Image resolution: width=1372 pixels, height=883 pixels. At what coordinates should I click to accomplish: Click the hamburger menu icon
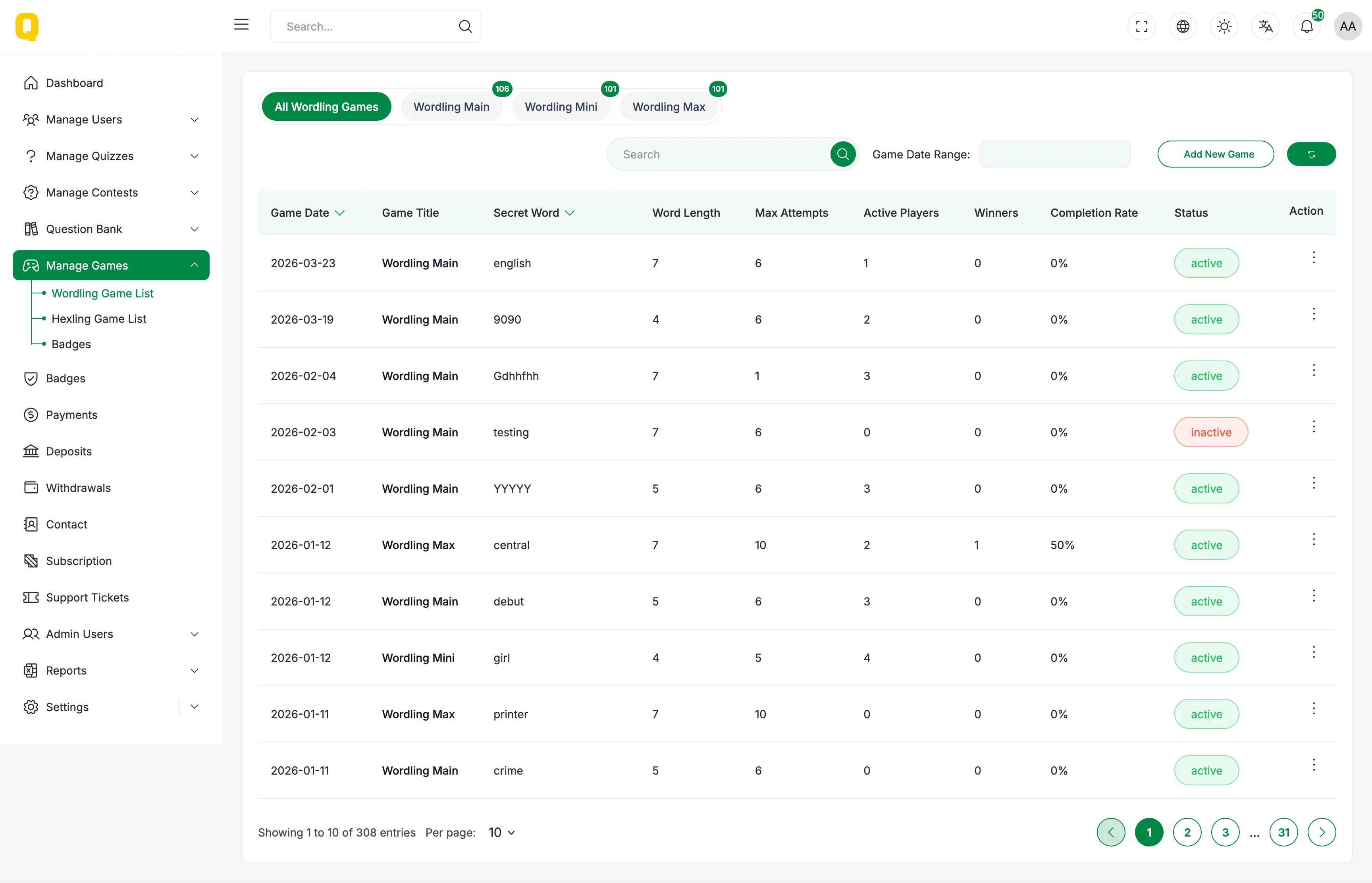click(x=241, y=25)
